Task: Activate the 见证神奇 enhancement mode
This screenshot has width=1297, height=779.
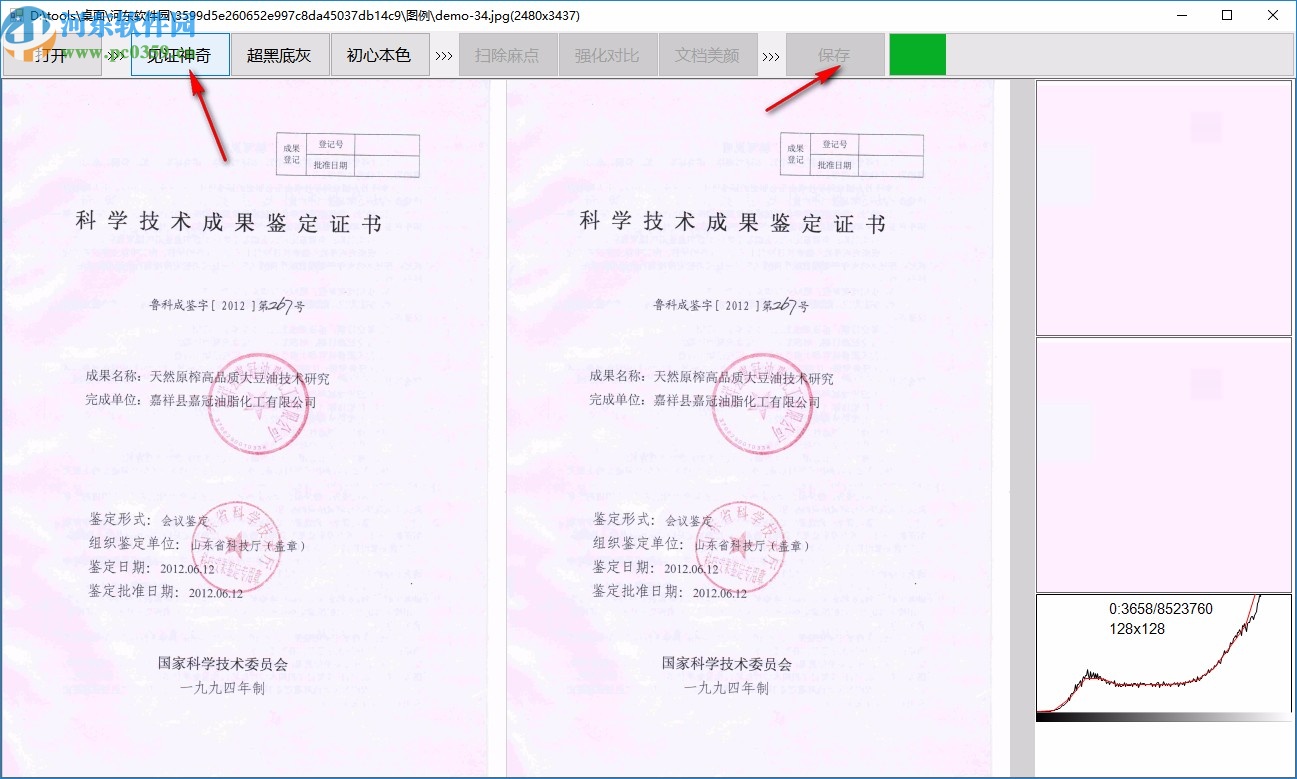Action: pos(181,55)
